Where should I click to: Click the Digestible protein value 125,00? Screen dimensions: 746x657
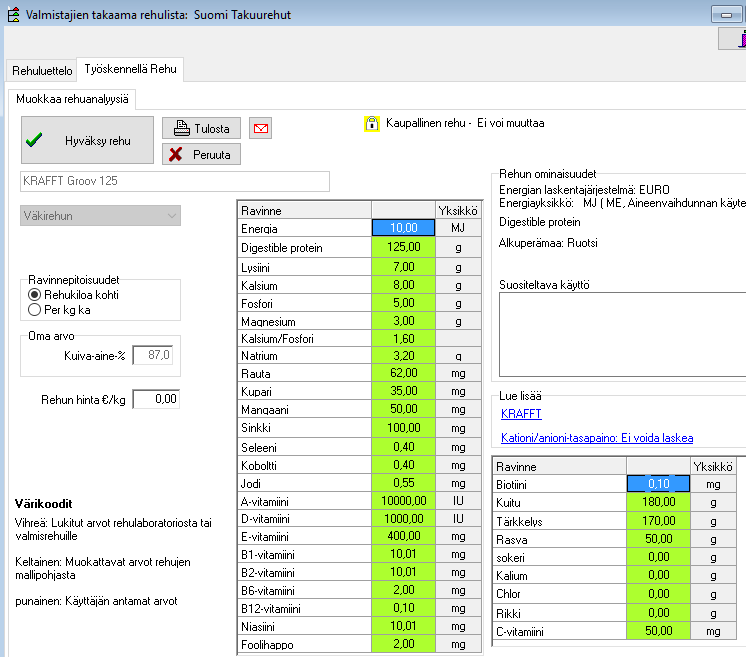pyautogui.click(x=403, y=247)
